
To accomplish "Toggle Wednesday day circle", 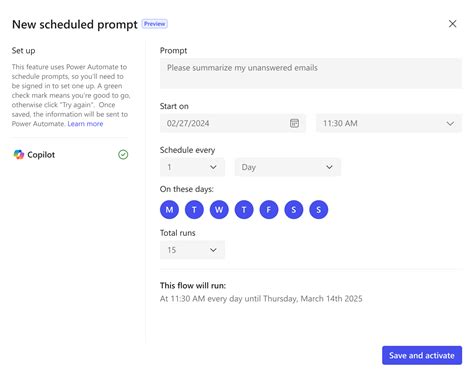I will [219, 210].
